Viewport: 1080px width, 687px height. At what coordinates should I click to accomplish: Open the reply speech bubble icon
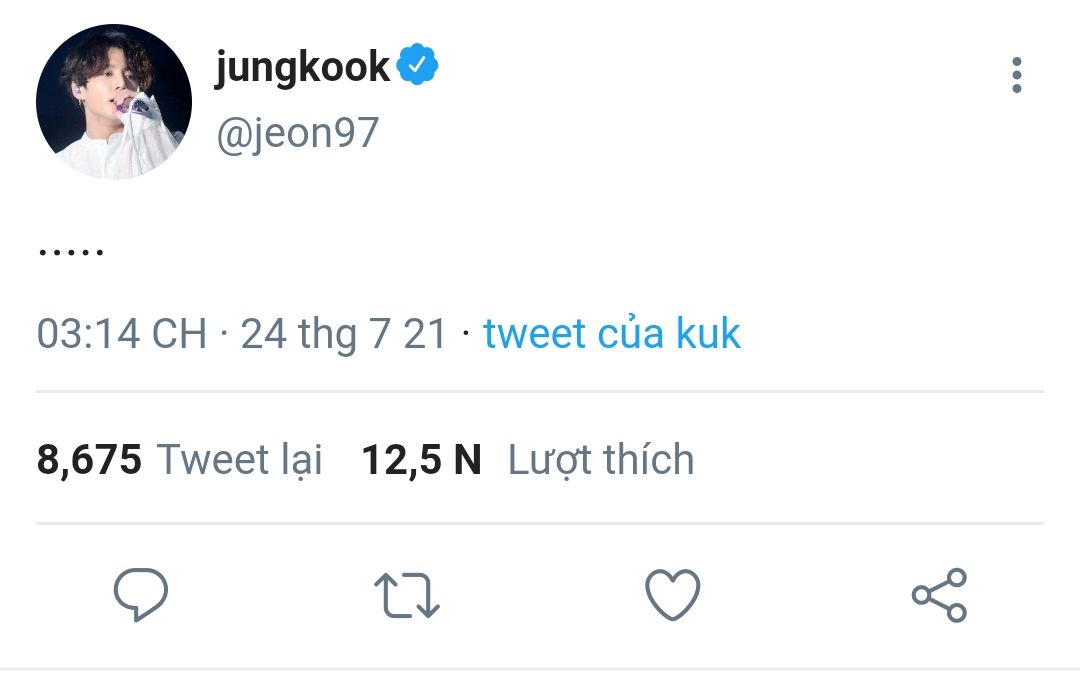pos(140,595)
